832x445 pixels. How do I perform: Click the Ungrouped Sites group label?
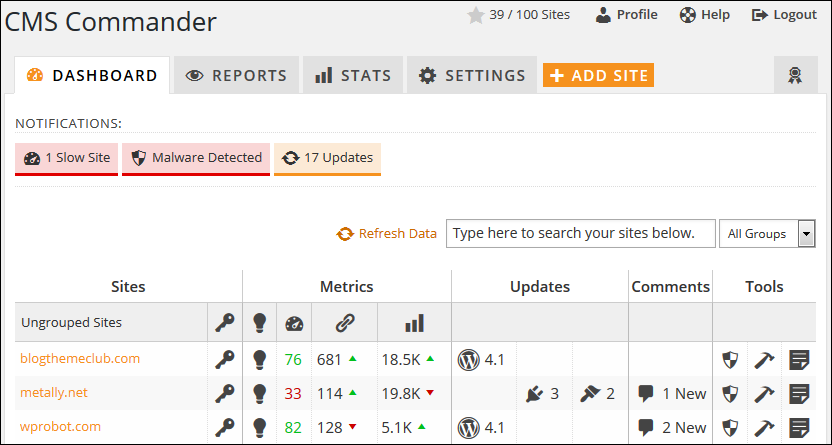click(72, 322)
